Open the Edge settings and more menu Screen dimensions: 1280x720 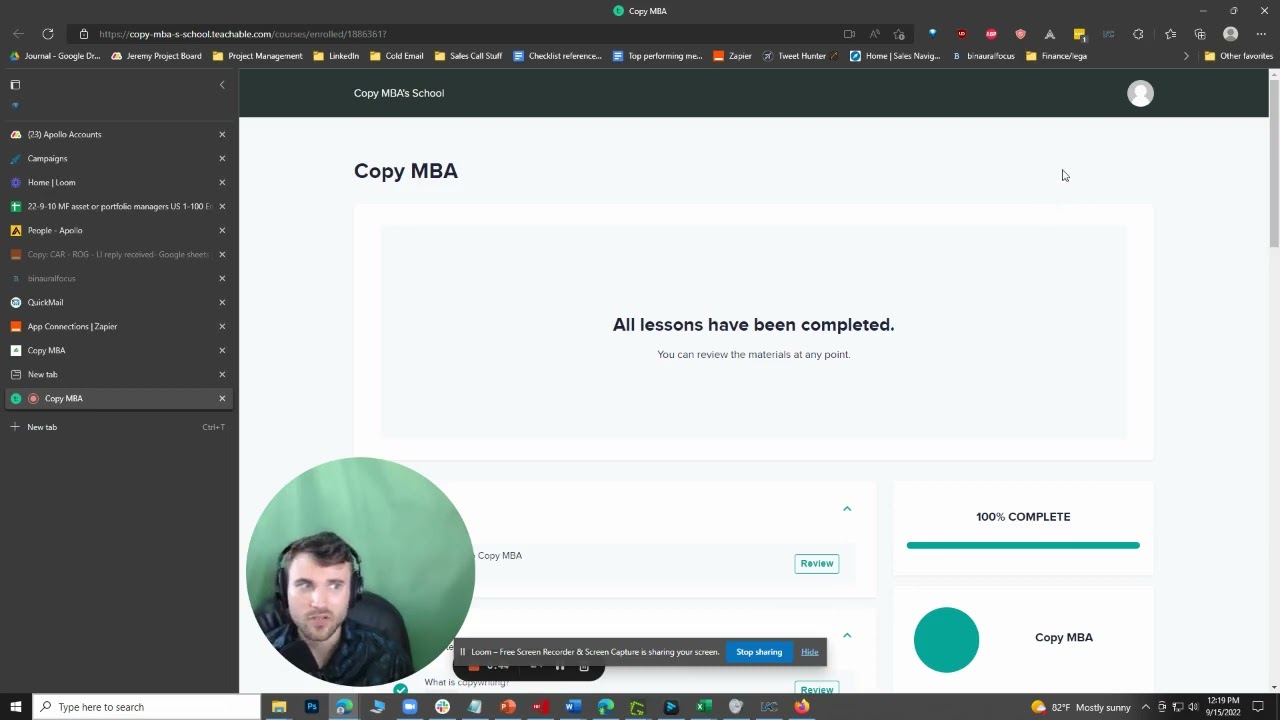tap(1261, 34)
